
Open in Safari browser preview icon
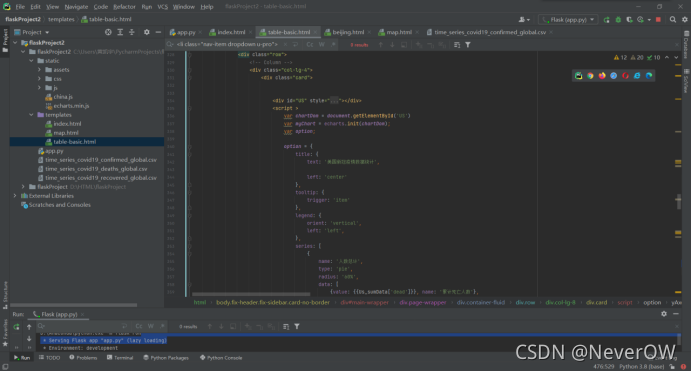tap(613, 75)
